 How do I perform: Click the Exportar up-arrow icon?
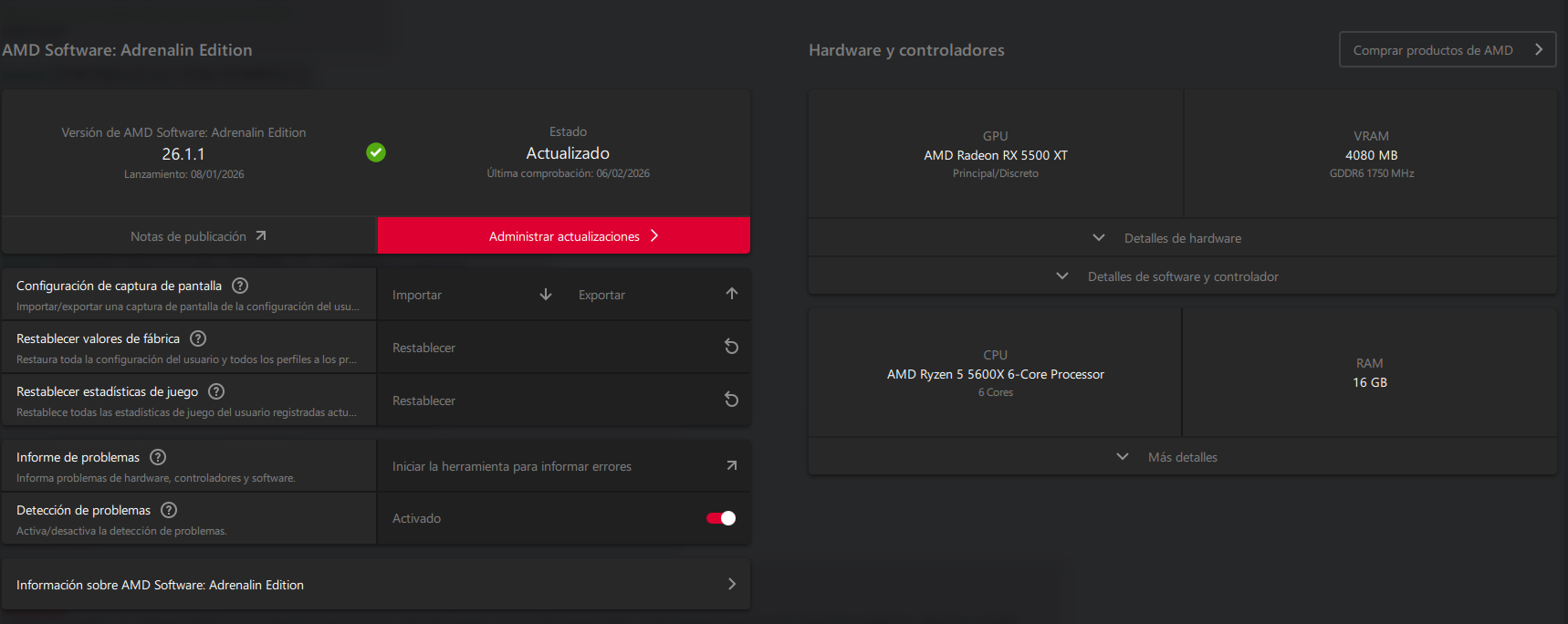[x=731, y=294]
